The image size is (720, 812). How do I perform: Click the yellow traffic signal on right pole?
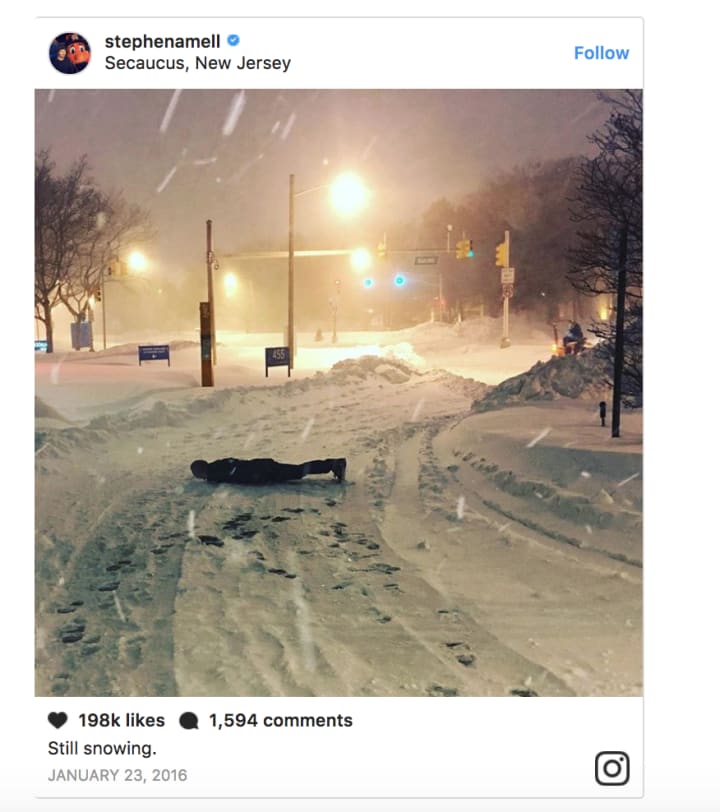500,254
